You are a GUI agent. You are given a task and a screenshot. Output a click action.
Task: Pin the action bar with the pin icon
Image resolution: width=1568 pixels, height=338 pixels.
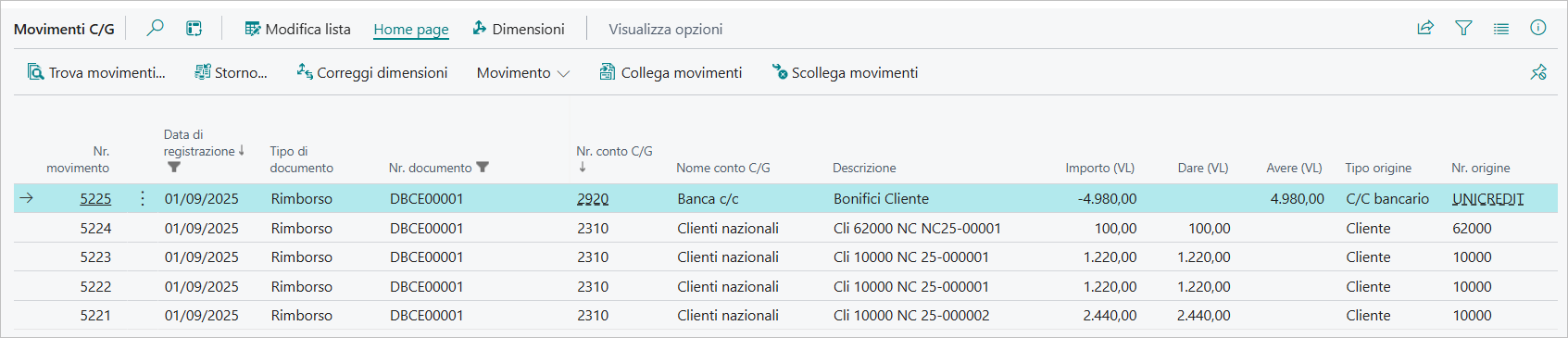1538,72
